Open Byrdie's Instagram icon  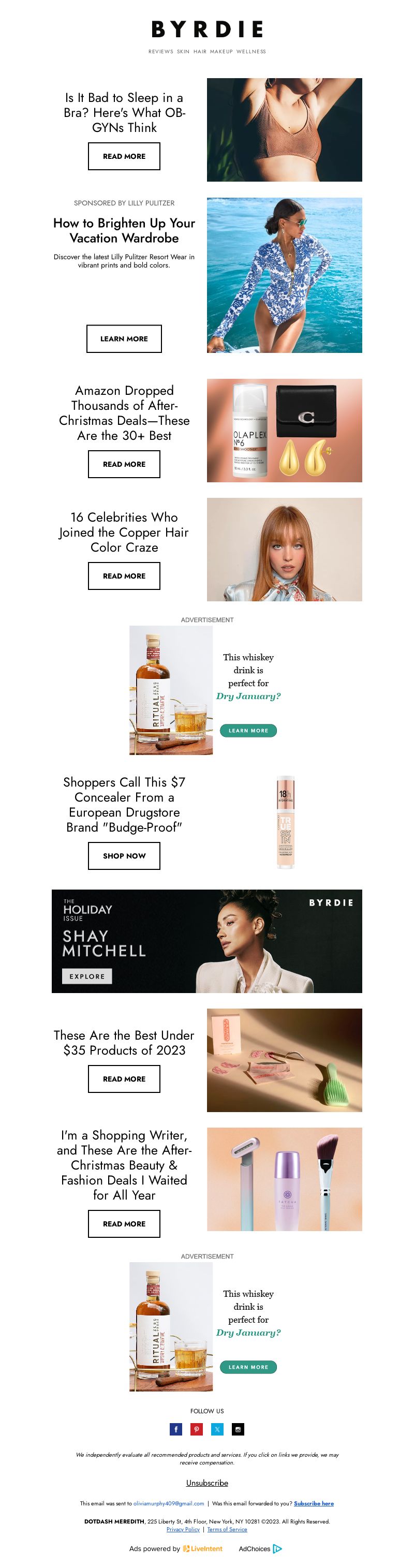click(238, 1429)
